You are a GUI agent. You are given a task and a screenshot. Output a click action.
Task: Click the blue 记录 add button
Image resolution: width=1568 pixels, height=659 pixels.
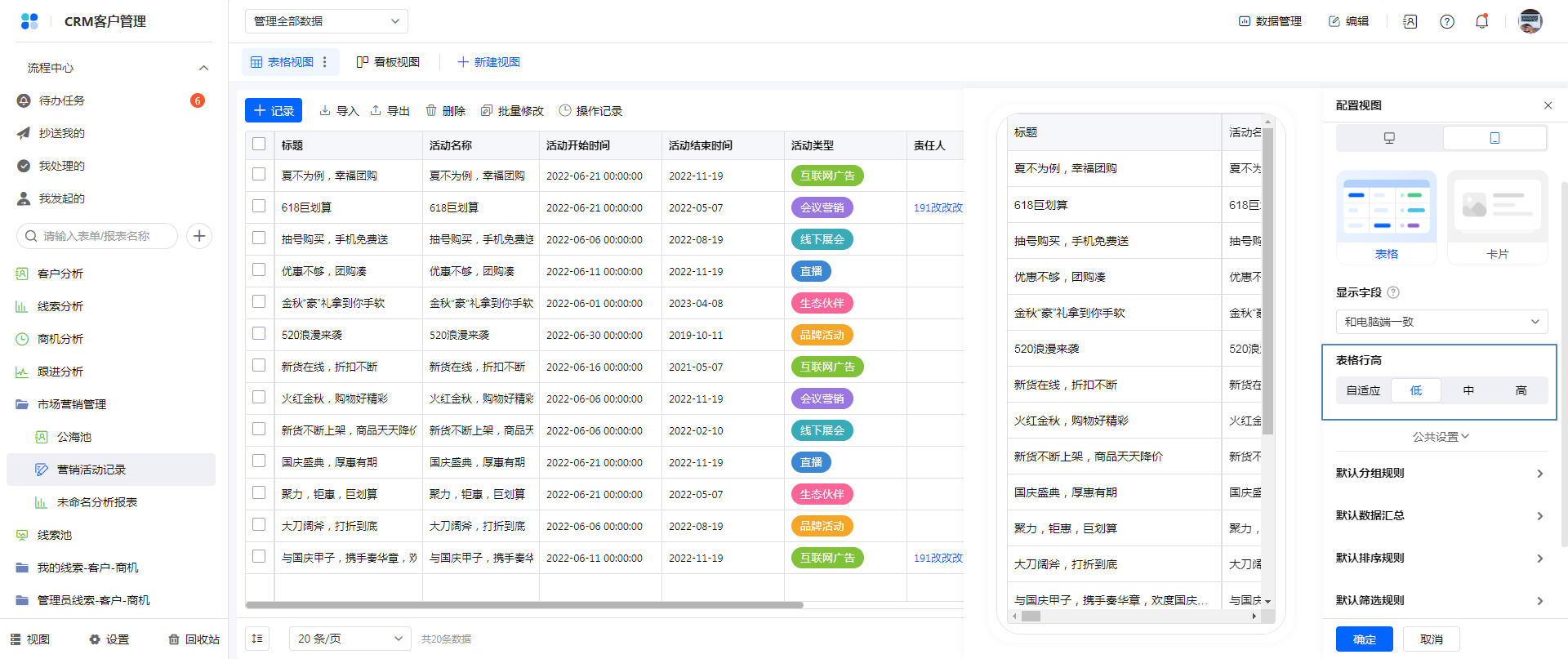click(x=274, y=111)
